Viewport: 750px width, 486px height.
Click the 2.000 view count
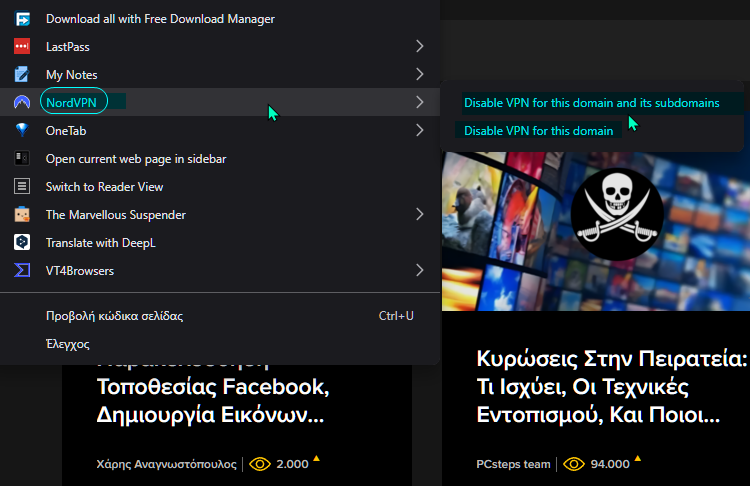tap(292, 464)
